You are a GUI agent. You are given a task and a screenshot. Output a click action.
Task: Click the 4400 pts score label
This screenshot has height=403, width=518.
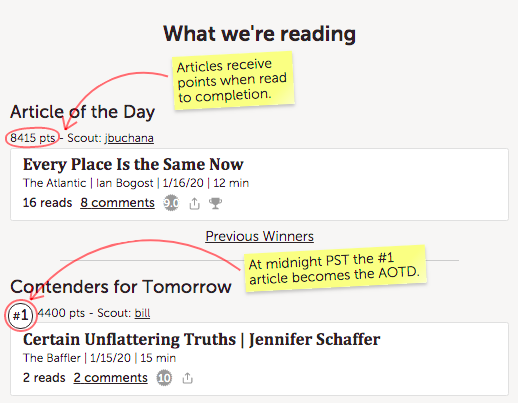pos(61,313)
